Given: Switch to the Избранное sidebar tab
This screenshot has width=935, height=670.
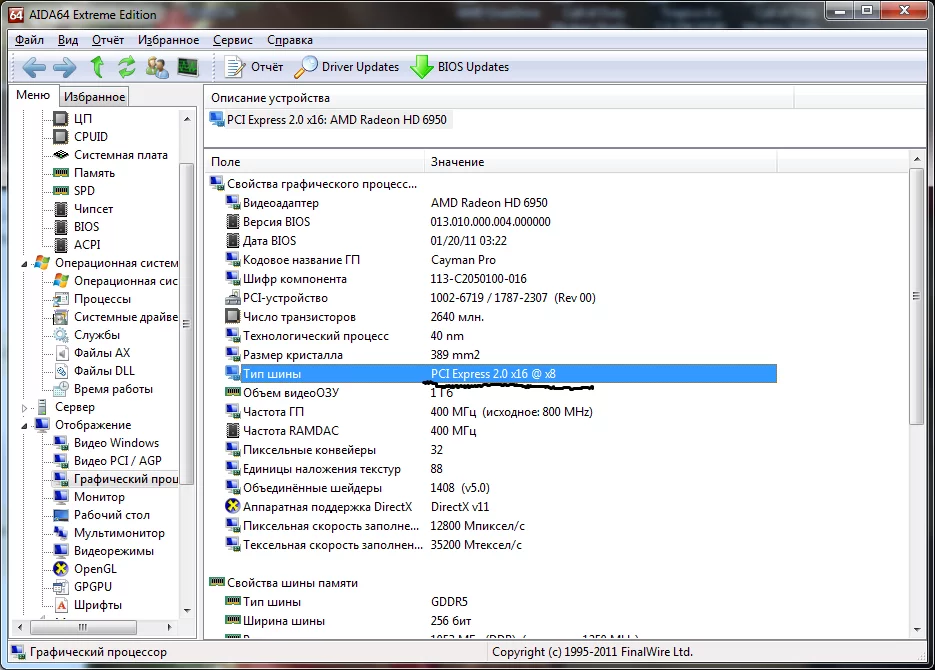Looking at the screenshot, I should [94, 97].
